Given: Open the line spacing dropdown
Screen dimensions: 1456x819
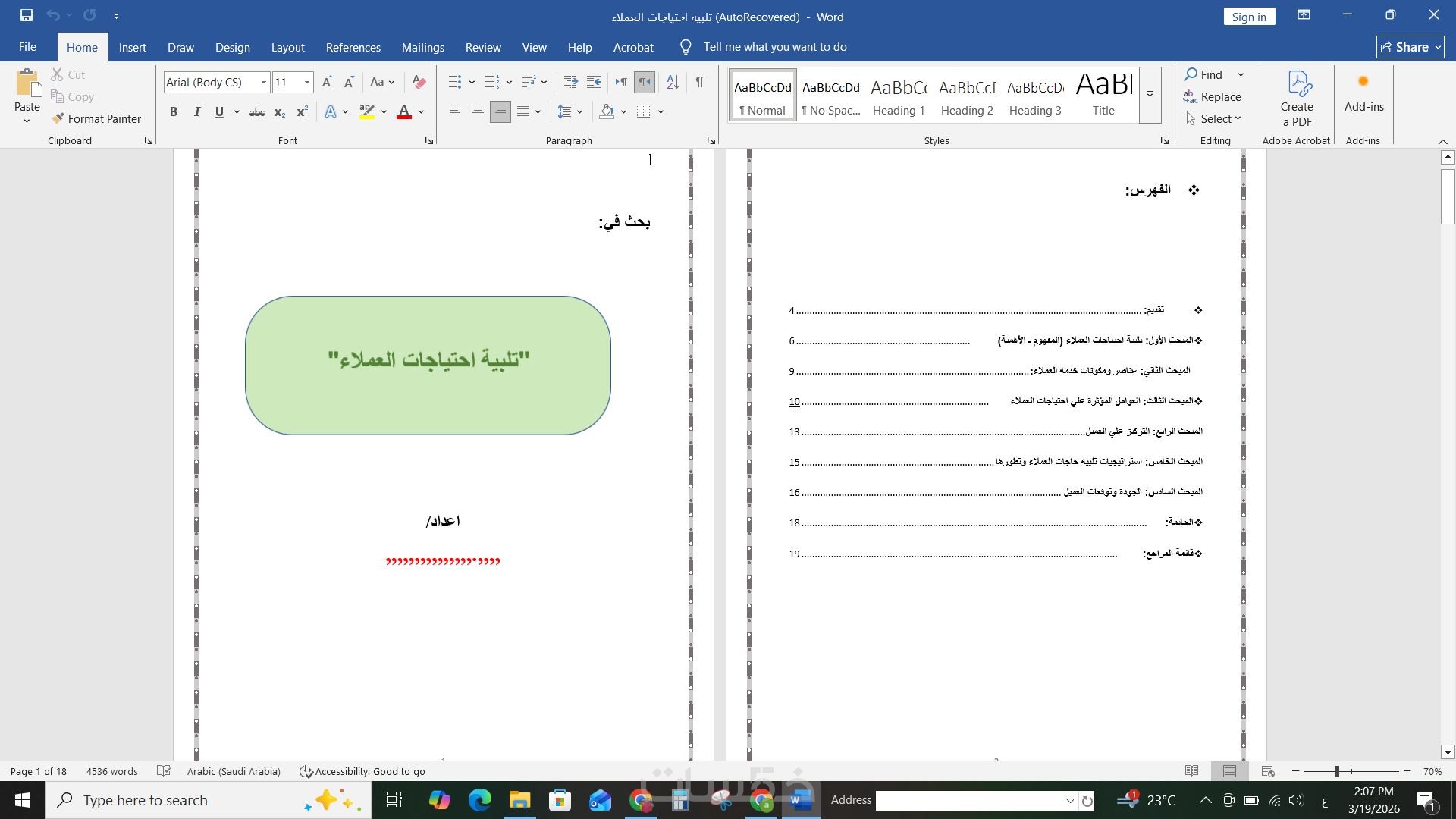Looking at the screenshot, I should (570, 112).
